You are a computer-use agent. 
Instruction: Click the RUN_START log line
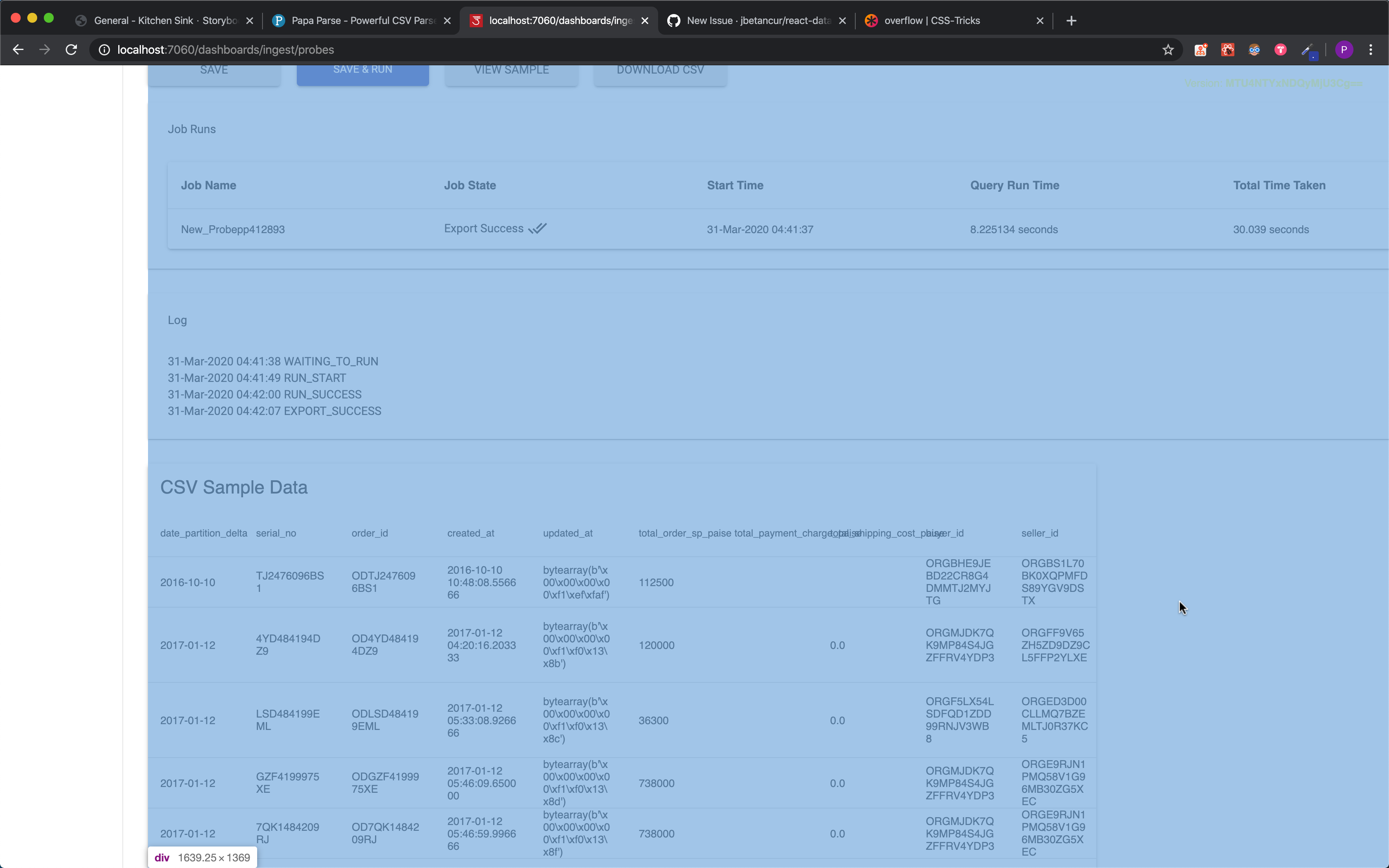[x=257, y=378]
